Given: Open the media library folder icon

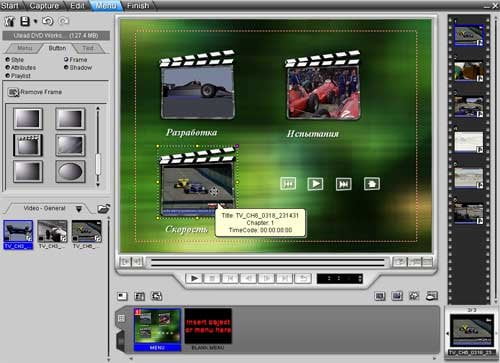Looking at the screenshot, I should pos(104,209).
